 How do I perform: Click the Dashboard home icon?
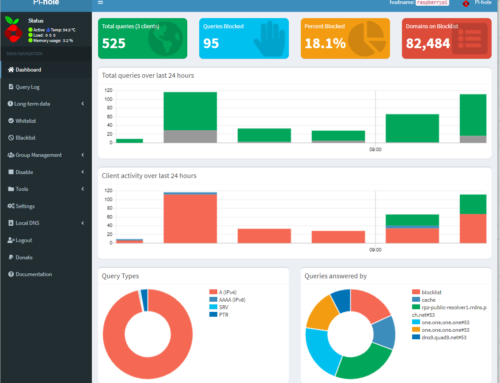tap(11, 70)
